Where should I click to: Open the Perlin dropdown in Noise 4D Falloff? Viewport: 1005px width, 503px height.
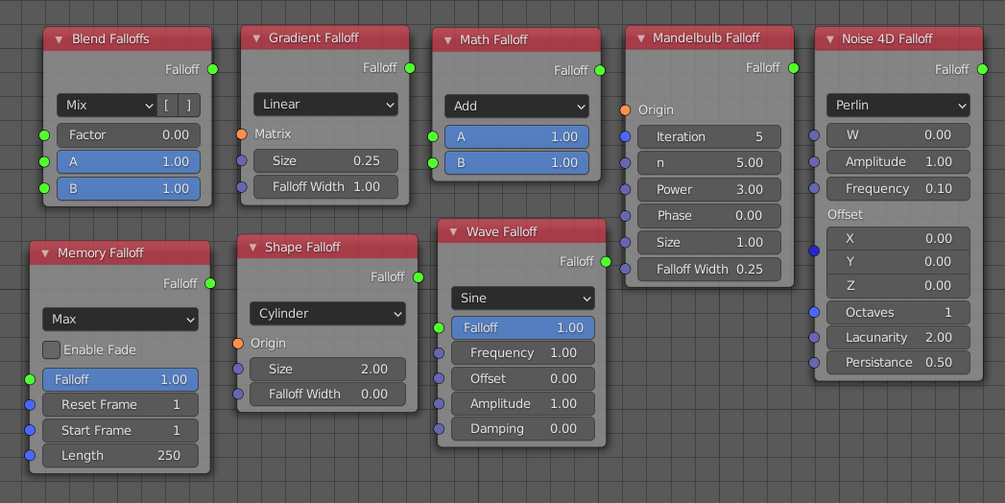pyautogui.click(x=898, y=105)
